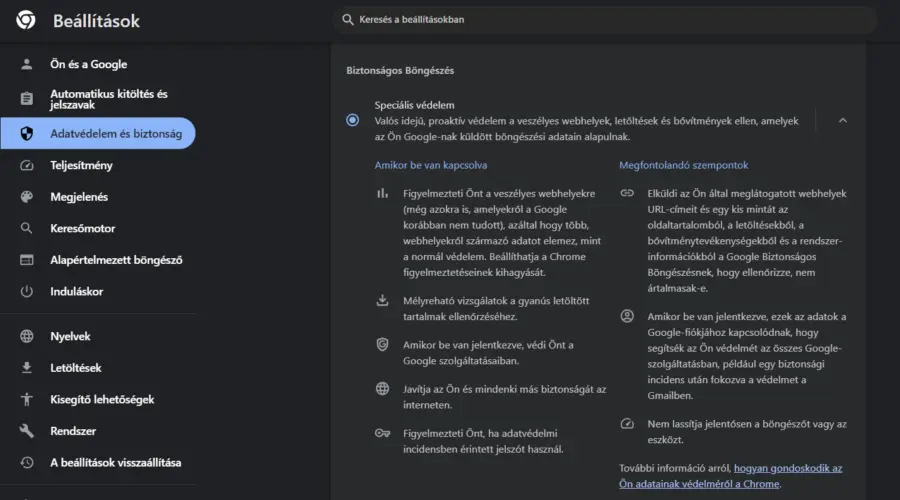Click the speedometer icon for Teljesítmény
900x500 pixels.
pos(27,165)
